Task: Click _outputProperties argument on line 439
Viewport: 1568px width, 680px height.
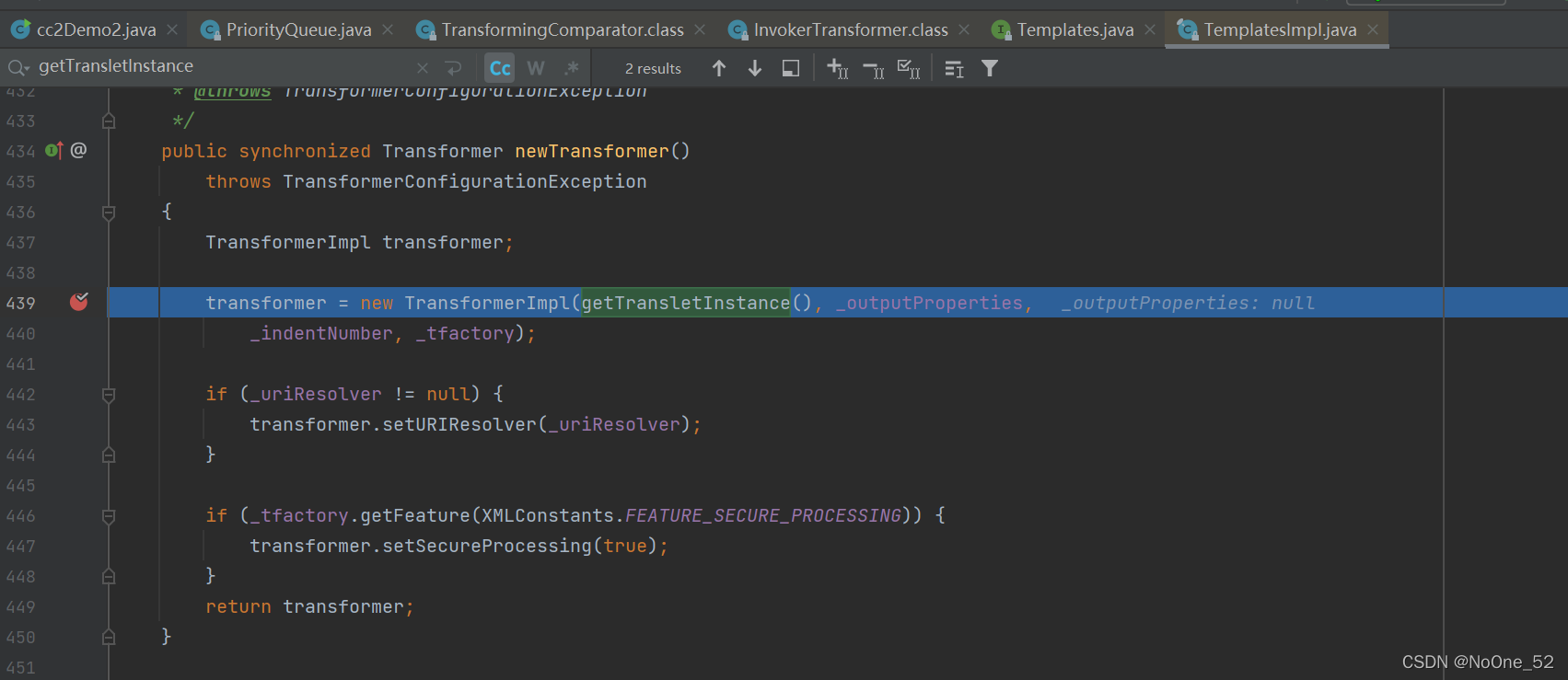Action: coord(929,303)
